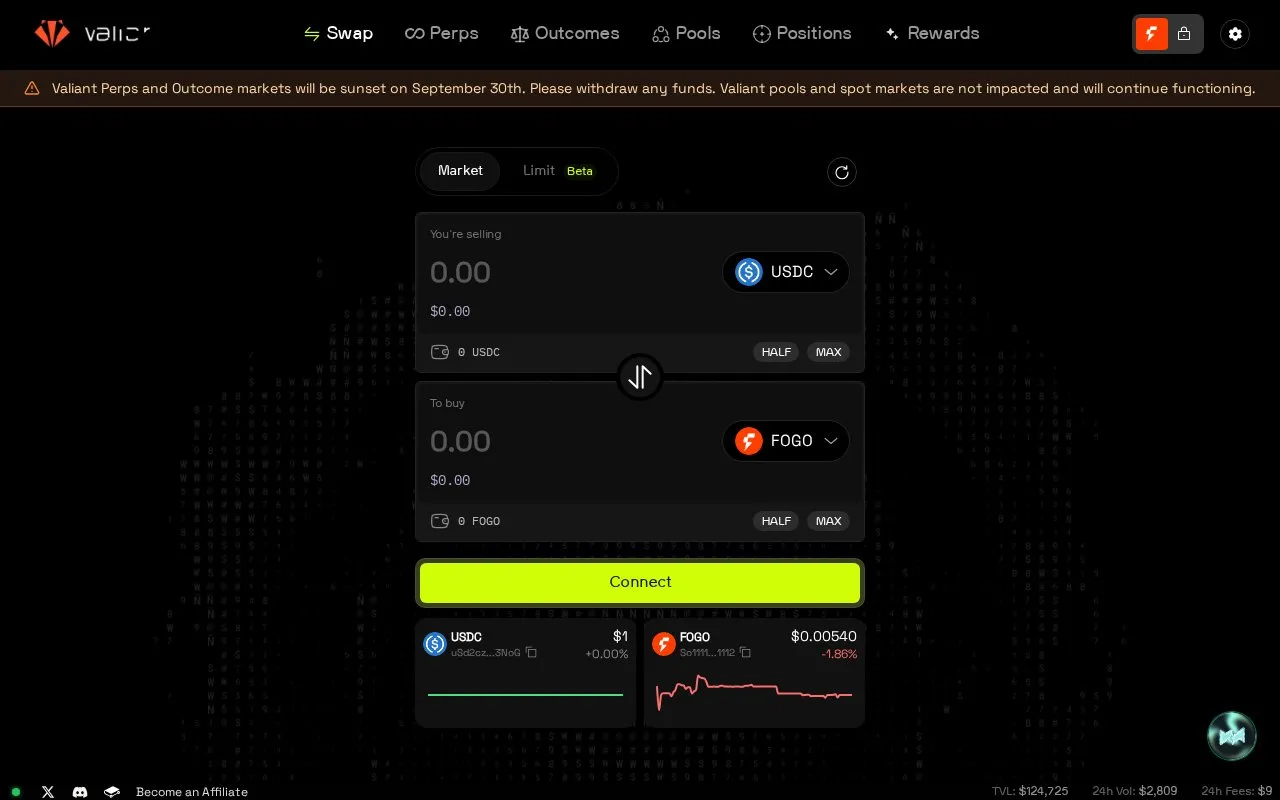Open the Outcomes page

pos(565,33)
